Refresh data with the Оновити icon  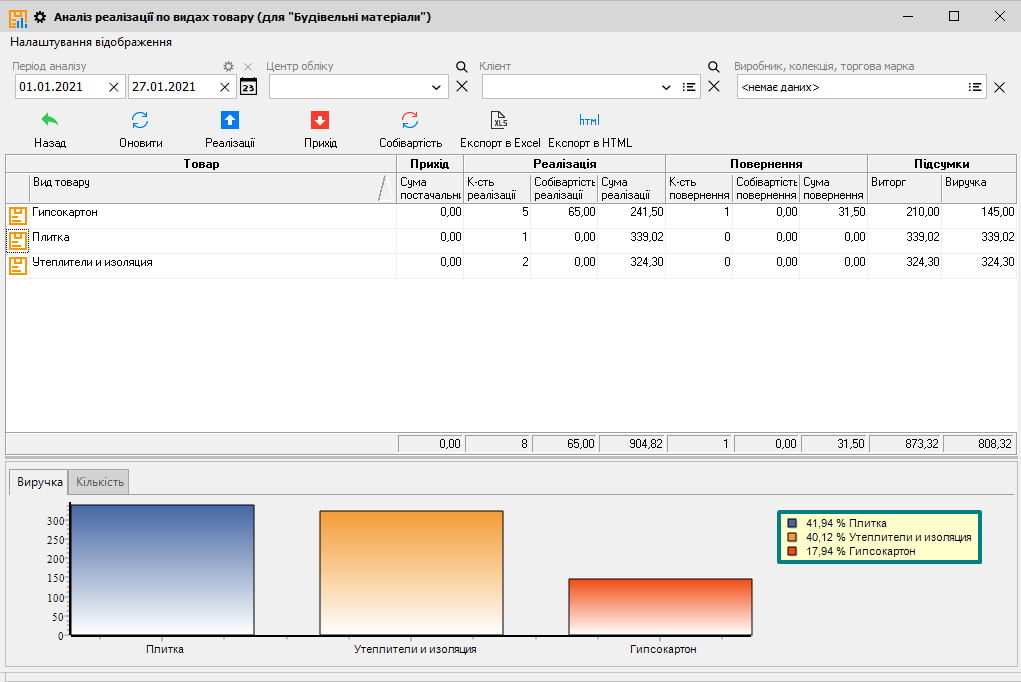[x=140, y=121]
